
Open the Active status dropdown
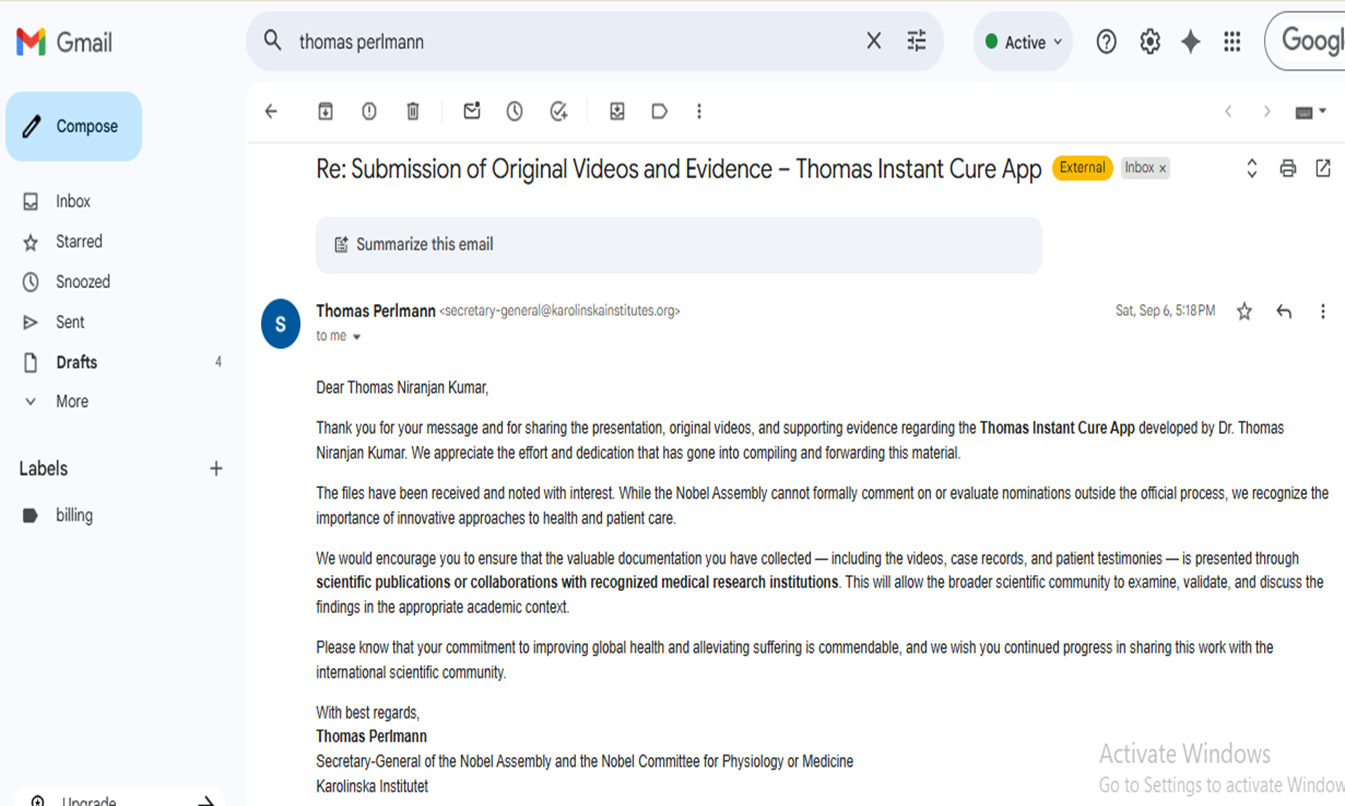(1023, 42)
